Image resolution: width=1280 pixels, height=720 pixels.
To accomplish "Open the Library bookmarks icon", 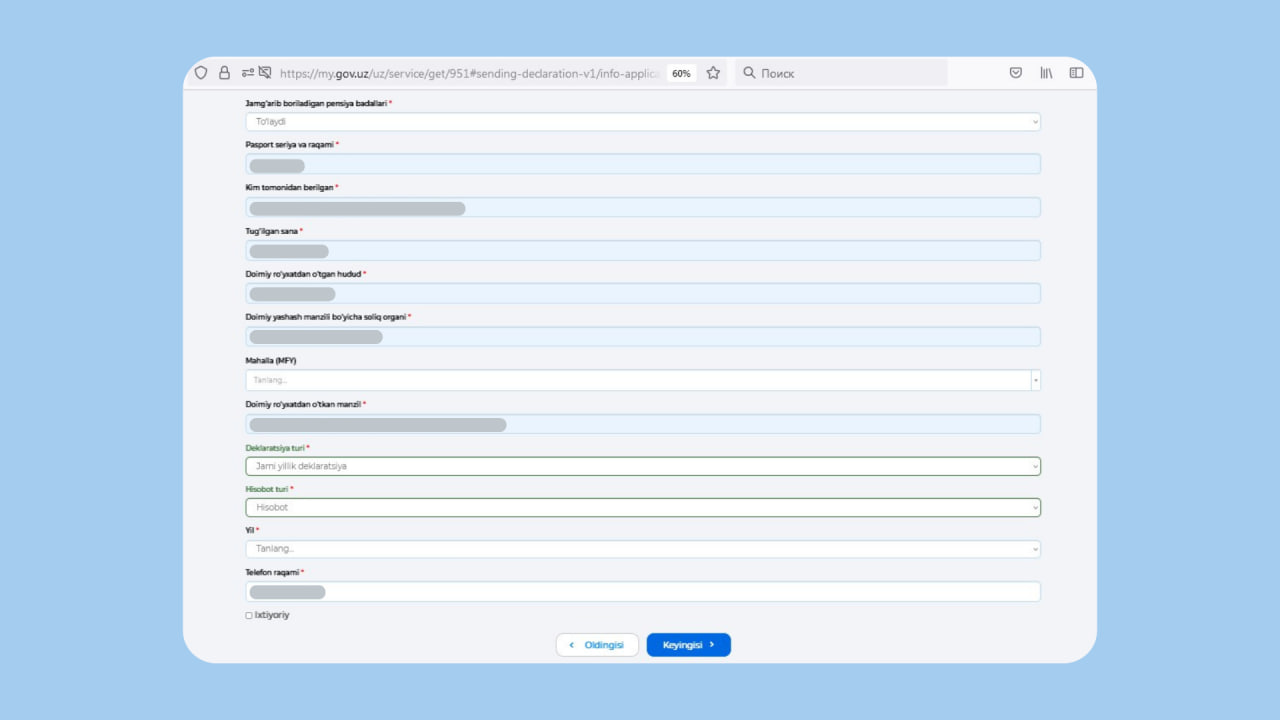I will coord(1046,73).
